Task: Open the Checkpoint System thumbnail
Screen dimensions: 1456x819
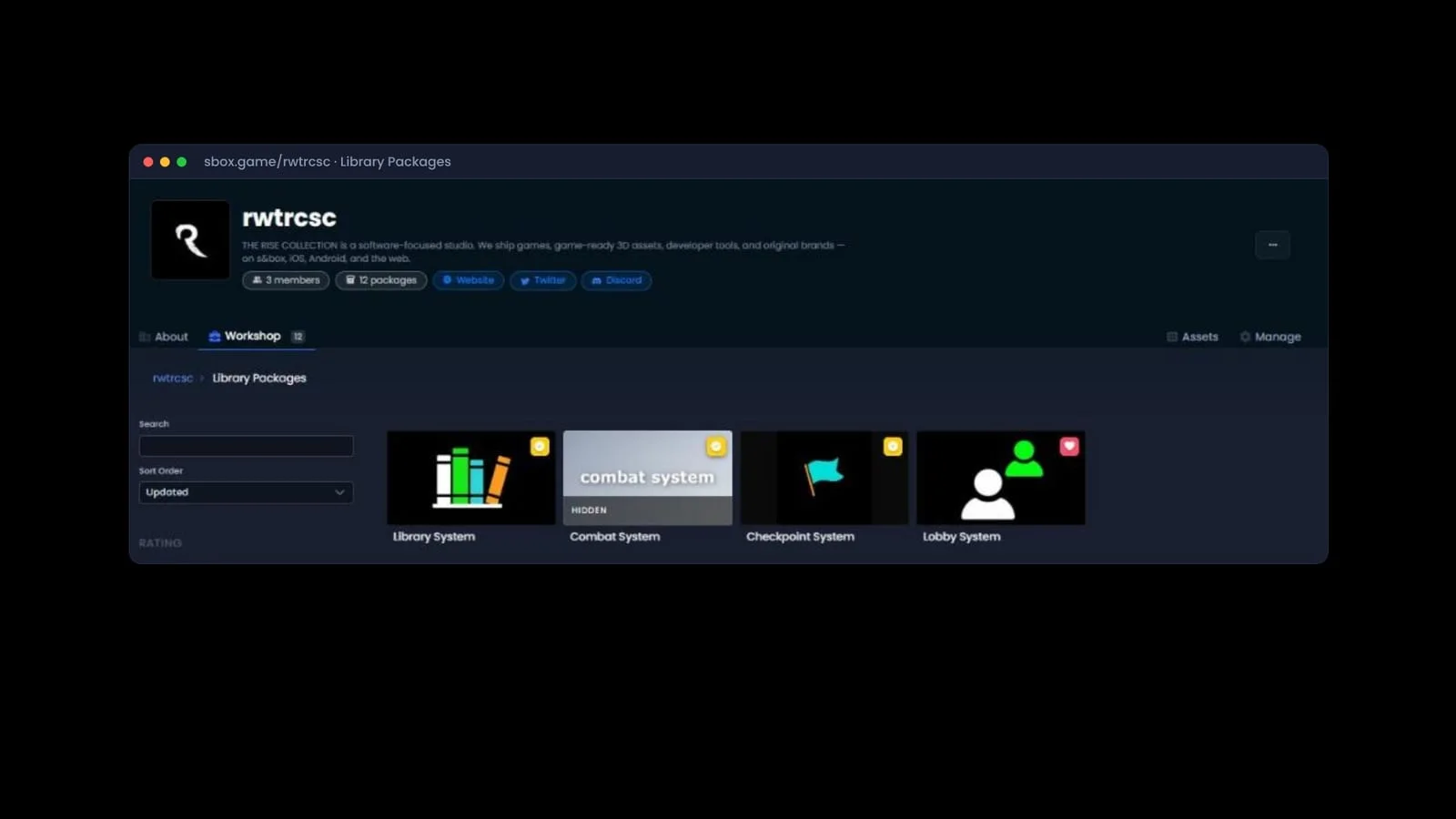Action: click(824, 478)
